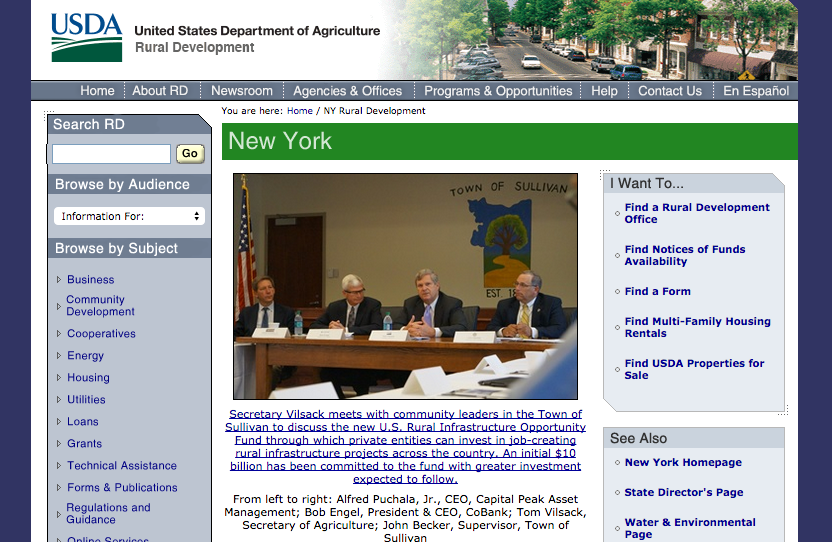Expand the Community Development arrow

[59, 306]
